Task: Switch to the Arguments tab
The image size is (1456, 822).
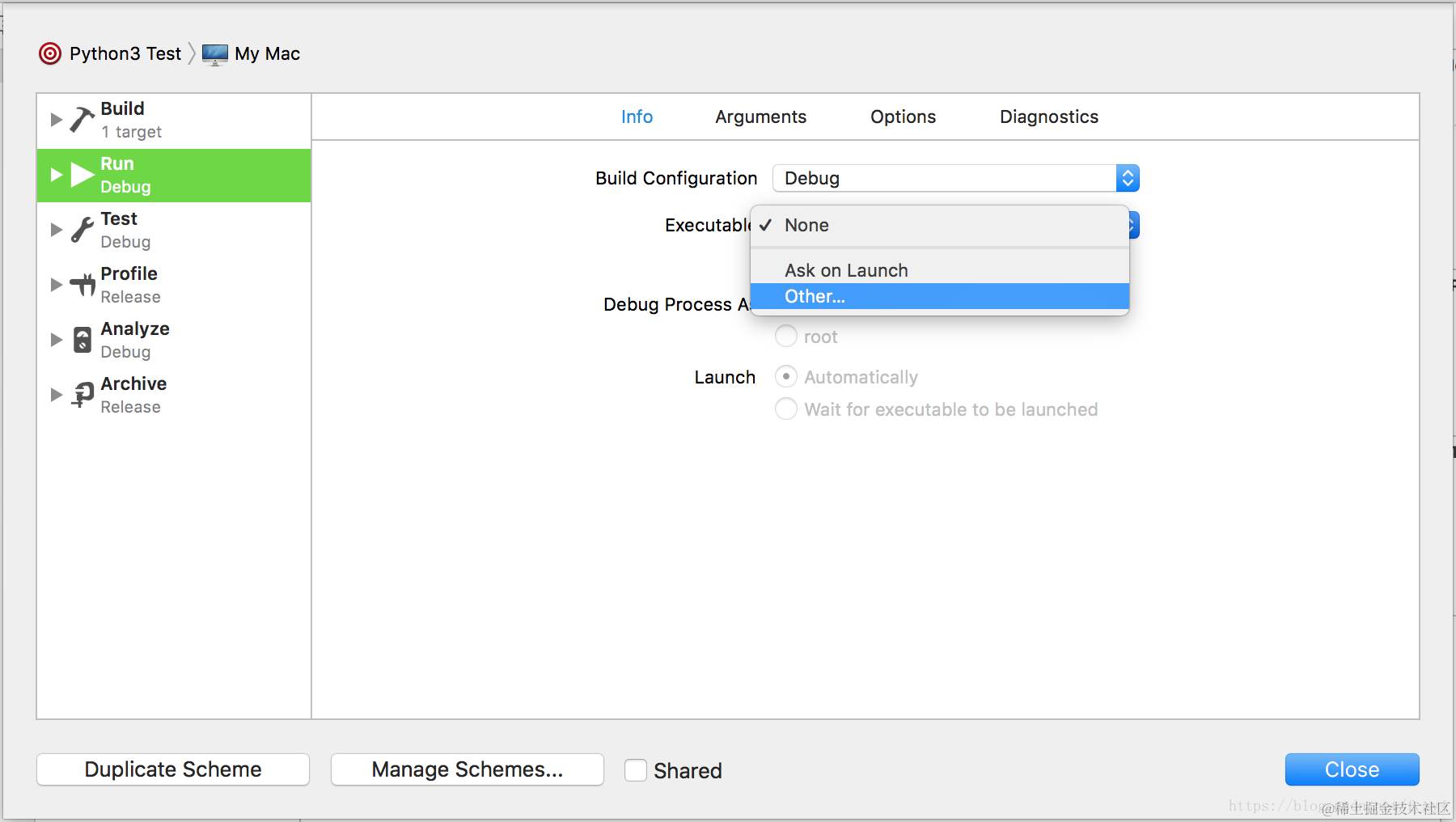Action: 760,117
